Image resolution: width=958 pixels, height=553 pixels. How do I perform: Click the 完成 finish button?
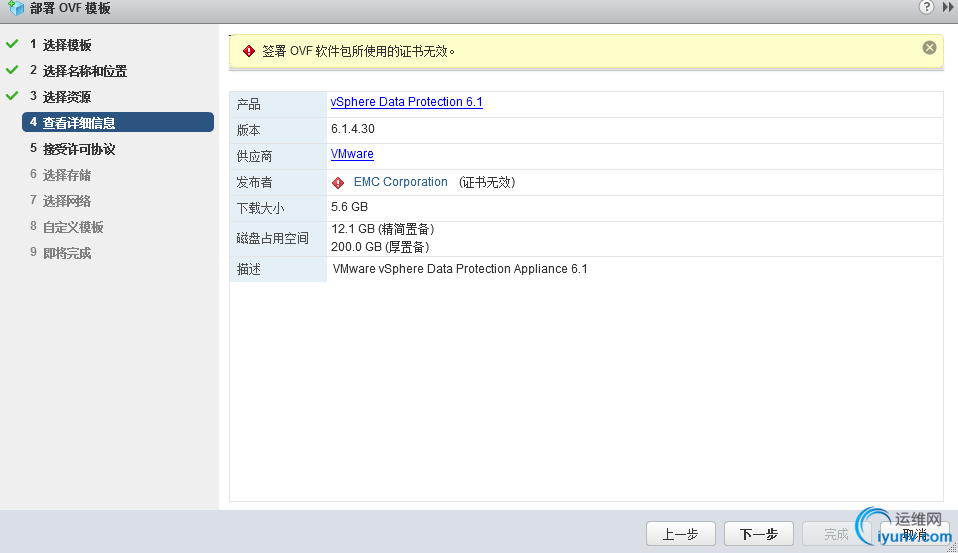(836, 534)
